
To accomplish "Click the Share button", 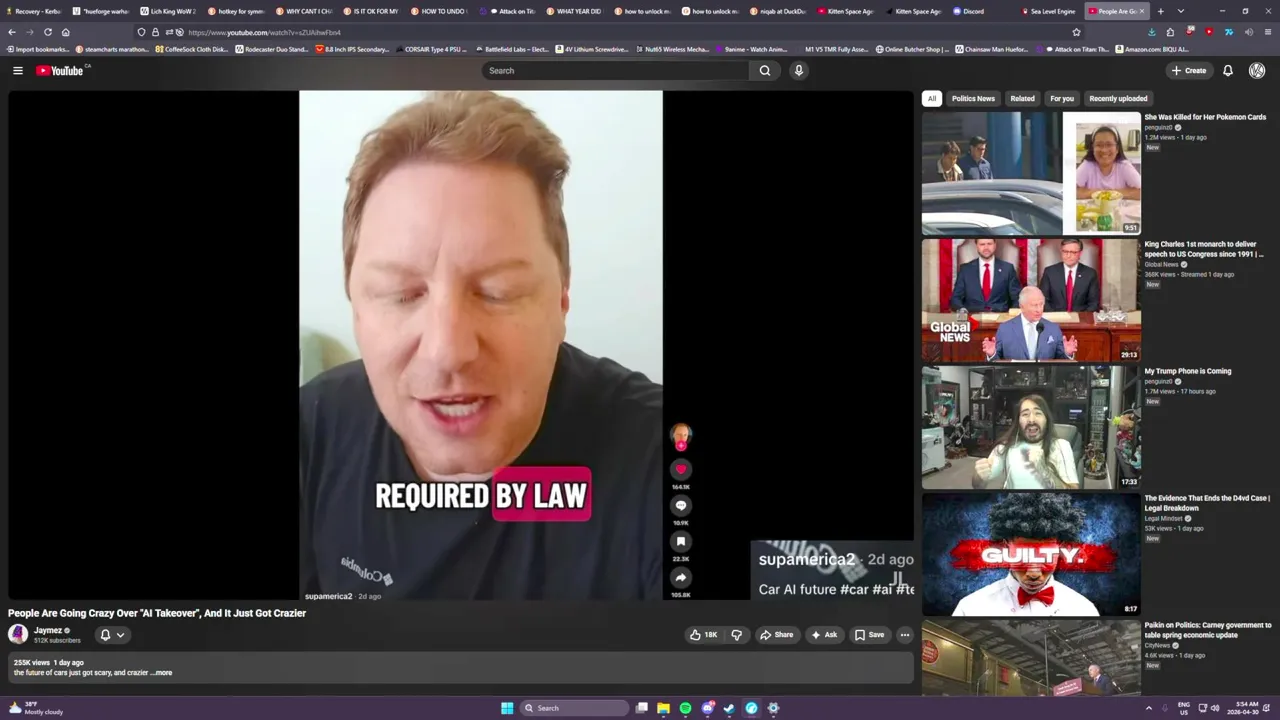I will [776, 635].
